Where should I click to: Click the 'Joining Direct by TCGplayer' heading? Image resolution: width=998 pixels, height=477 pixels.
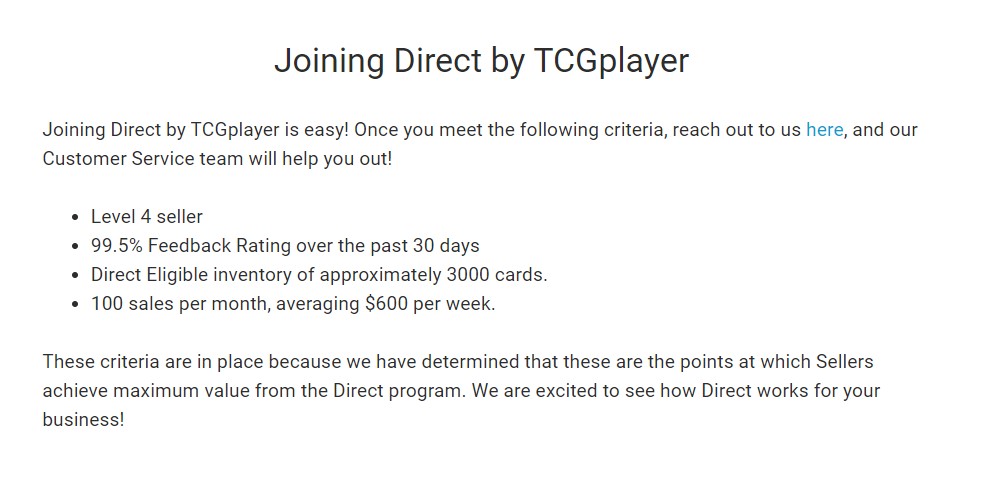click(481, 60)
